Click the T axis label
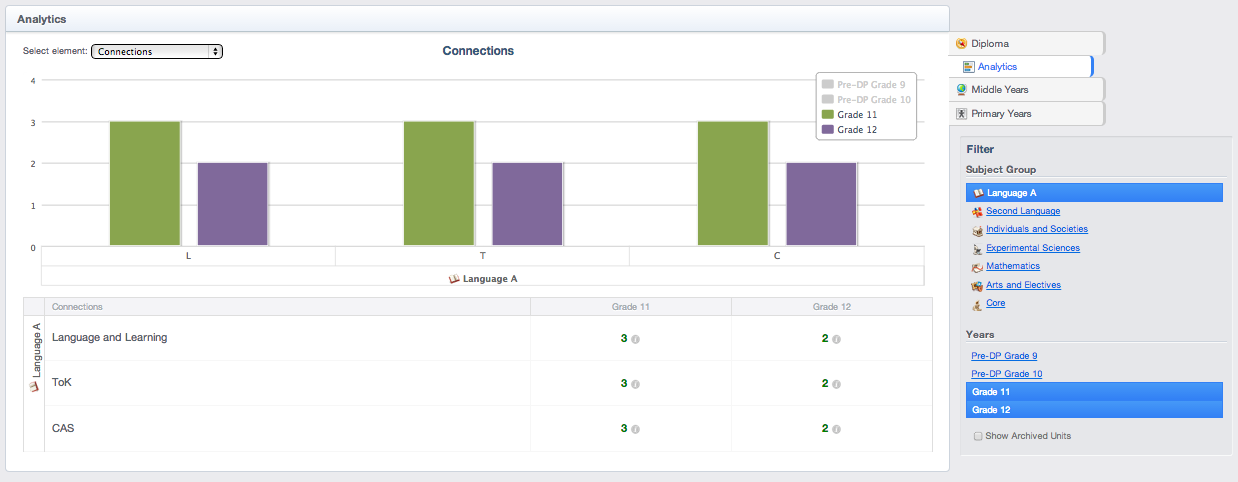The height and width of the screenshot is (482, 1238). click(483, 257)
